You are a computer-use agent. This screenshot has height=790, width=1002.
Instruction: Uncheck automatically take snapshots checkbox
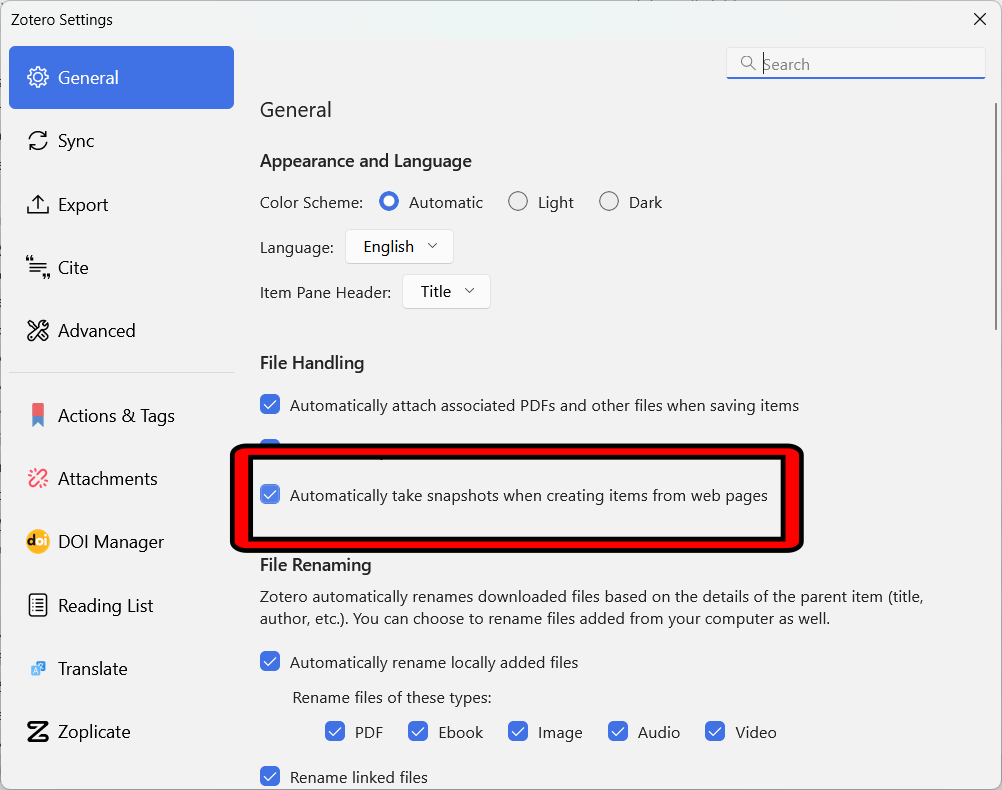(270, 494)
